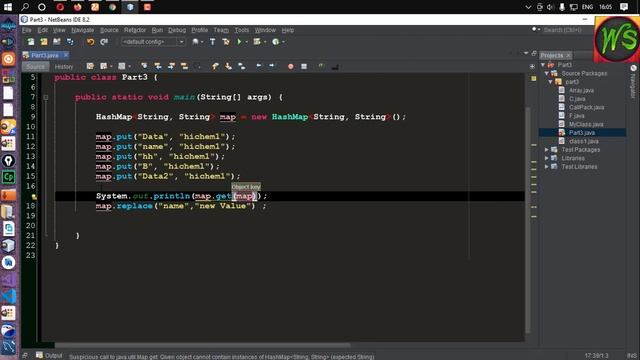This screenshot has width=640, height=360.
Task: Click the editor Last Edit icon
Action: coord(90,66)
